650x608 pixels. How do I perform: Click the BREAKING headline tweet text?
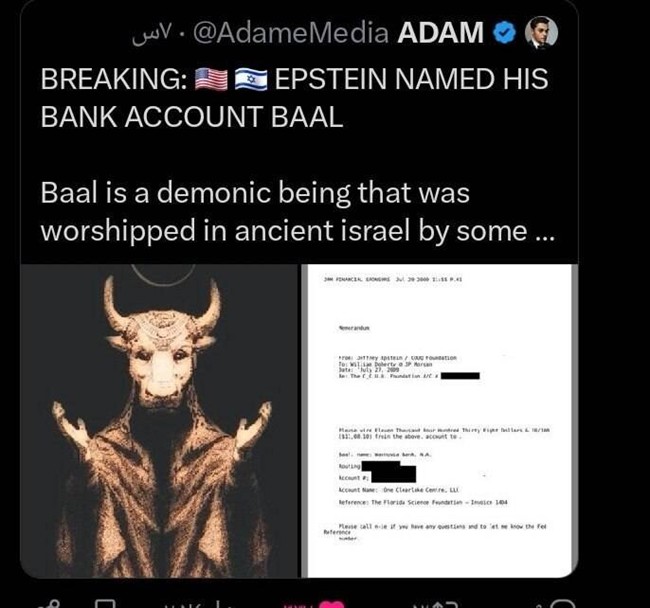[294, 97]
